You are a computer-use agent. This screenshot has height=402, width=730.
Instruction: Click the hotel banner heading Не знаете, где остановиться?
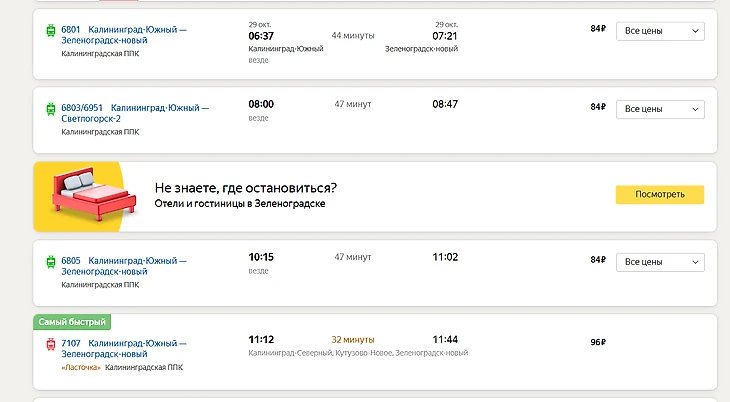click(245, 188)
